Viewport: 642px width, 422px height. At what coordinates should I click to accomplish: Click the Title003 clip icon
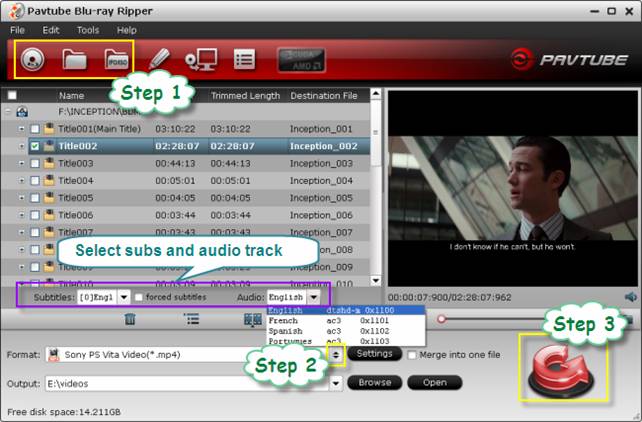pos(49,163)
